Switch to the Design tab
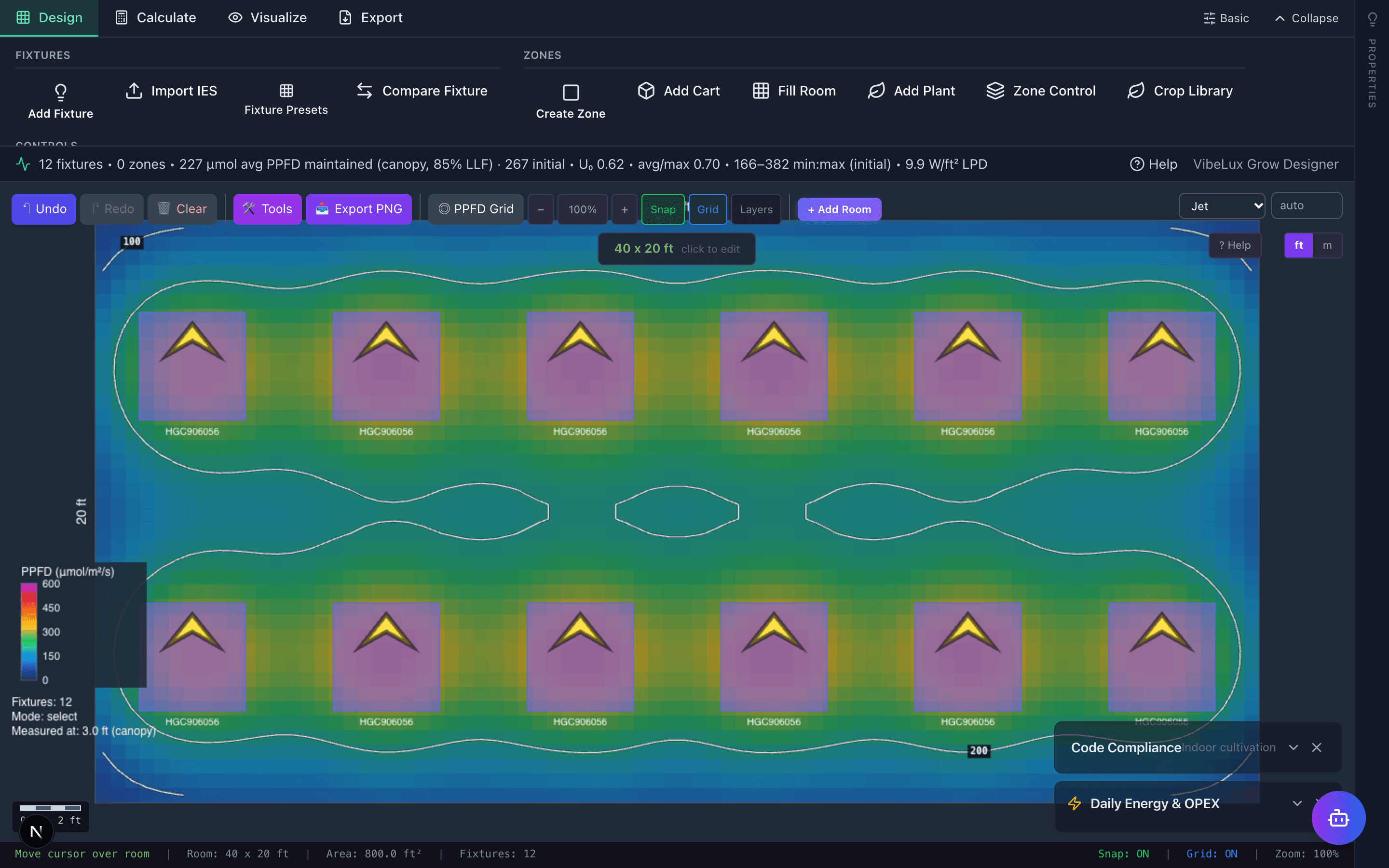 point(49,18)
